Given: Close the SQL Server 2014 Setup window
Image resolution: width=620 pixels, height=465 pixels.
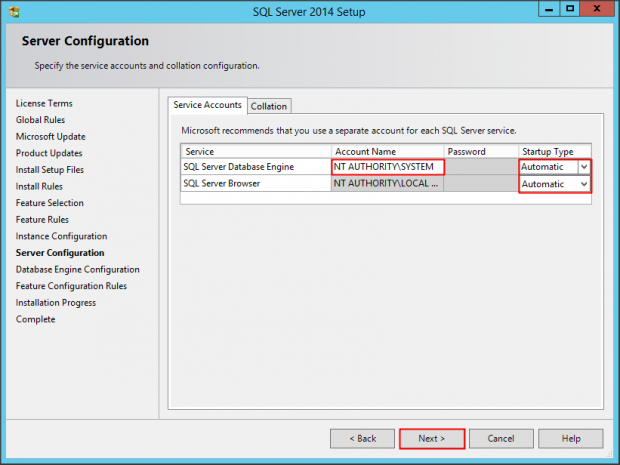Looking at the screenshot, I should [597, 9].
